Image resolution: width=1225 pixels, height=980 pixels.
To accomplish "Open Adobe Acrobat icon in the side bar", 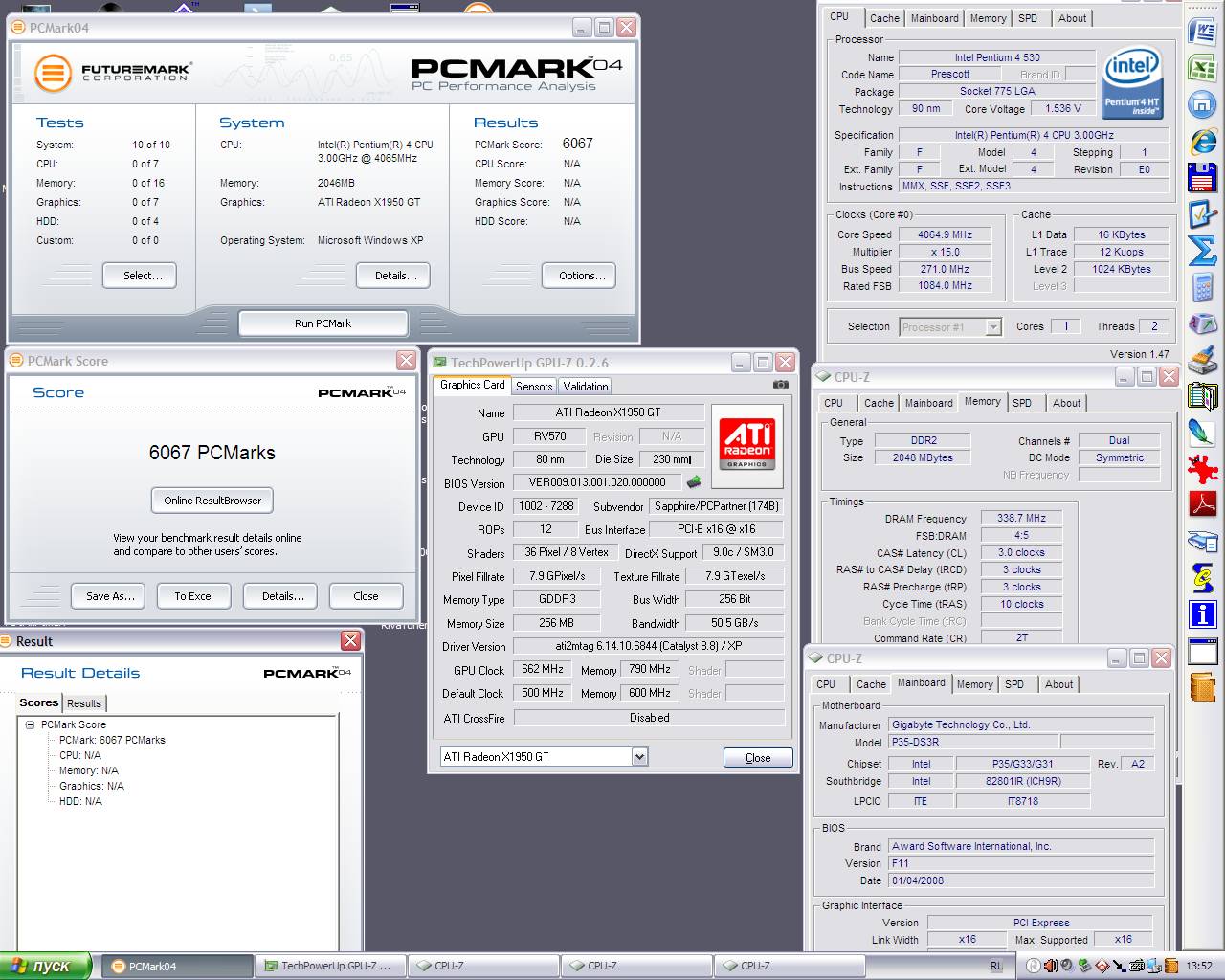I will pyautogui.click(x=1202, y=504).
